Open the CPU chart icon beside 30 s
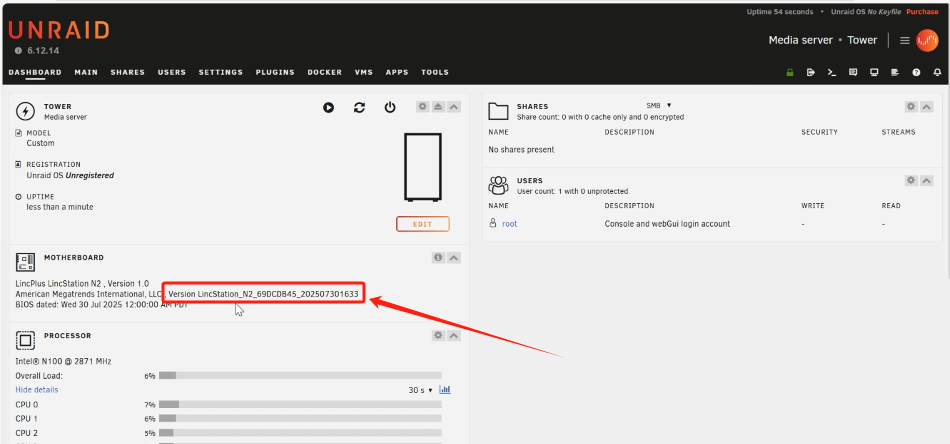This screenshot has height=444, width=950. pos(445,390)
